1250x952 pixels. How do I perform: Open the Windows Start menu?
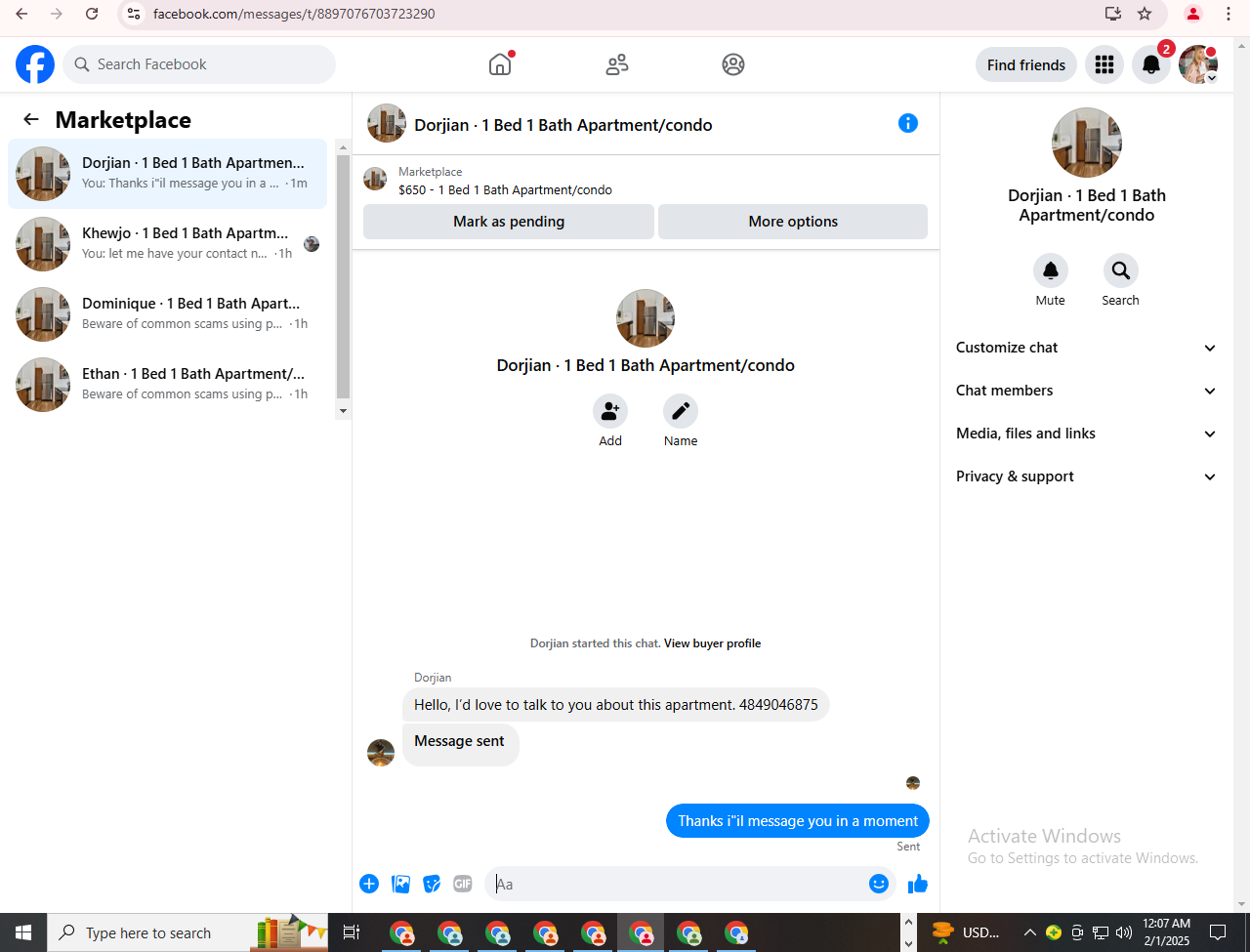23,932
